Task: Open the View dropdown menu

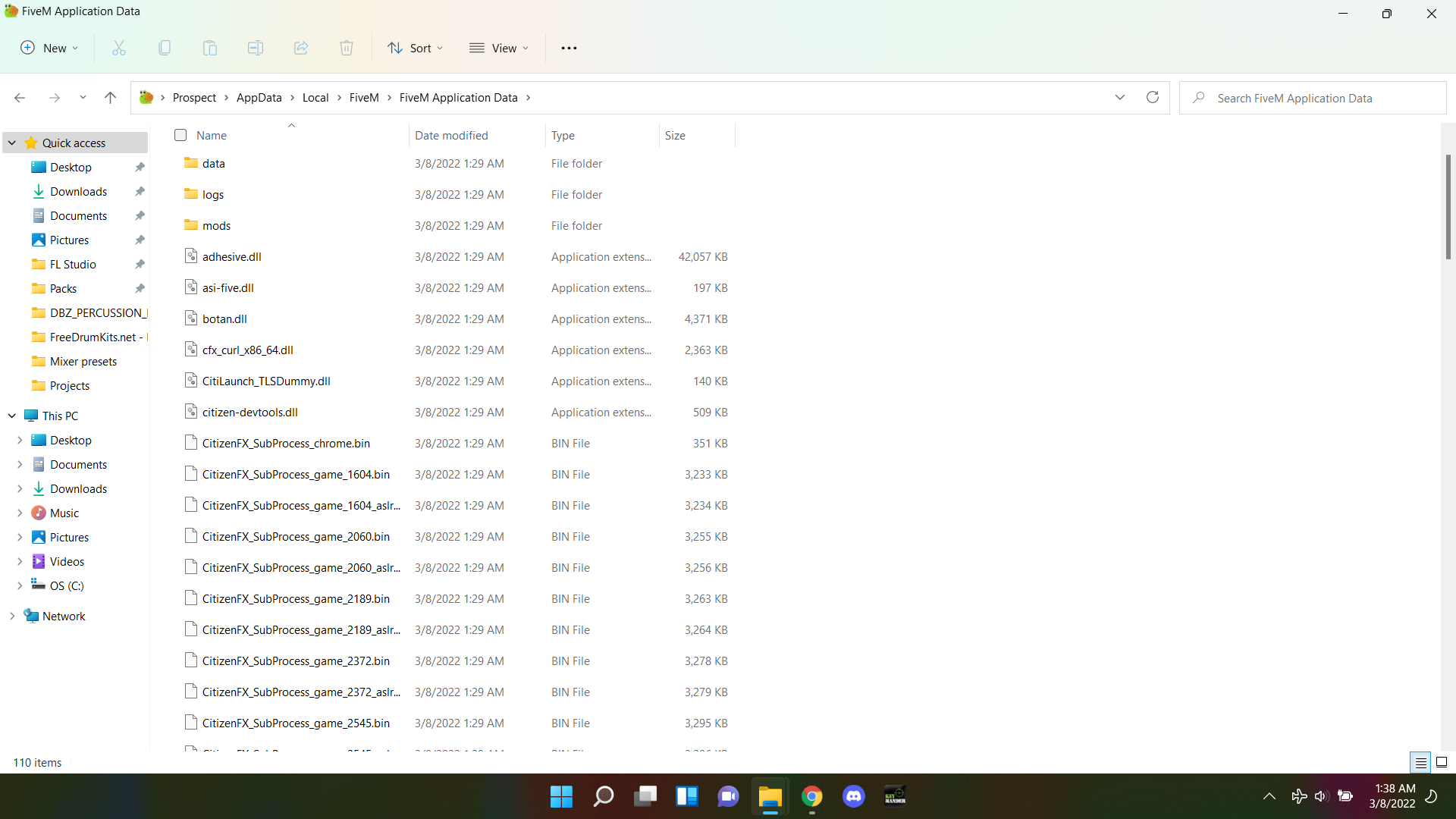Action: click(499, 48)
